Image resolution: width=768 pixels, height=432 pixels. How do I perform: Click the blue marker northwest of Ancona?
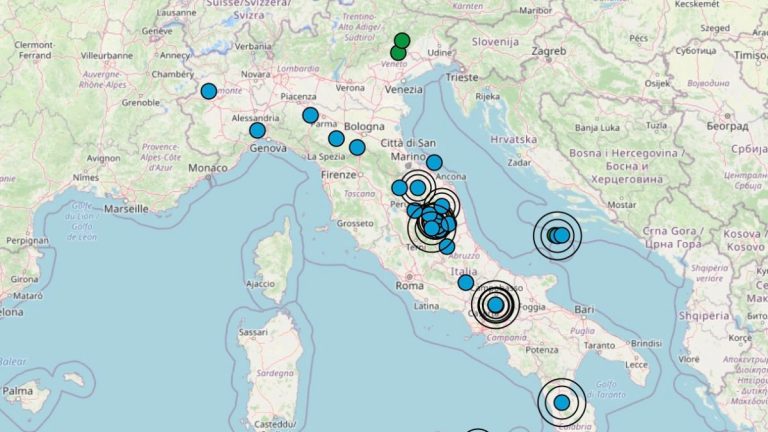click(434, 162)
